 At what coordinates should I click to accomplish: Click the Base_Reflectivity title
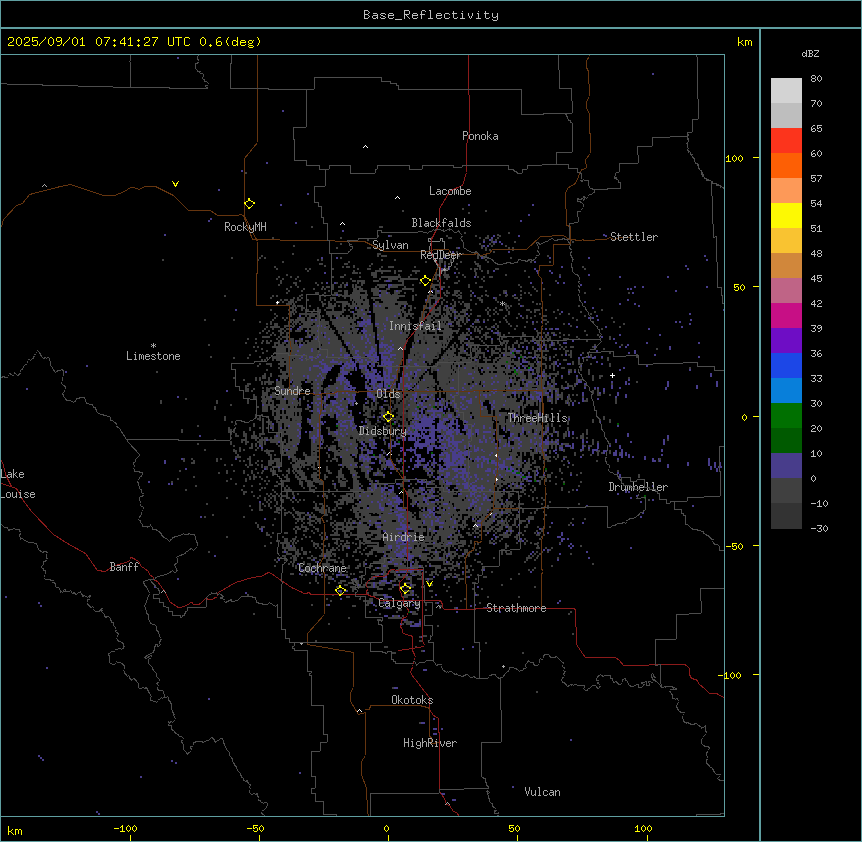pyautogui.click(x=431, y=15)
